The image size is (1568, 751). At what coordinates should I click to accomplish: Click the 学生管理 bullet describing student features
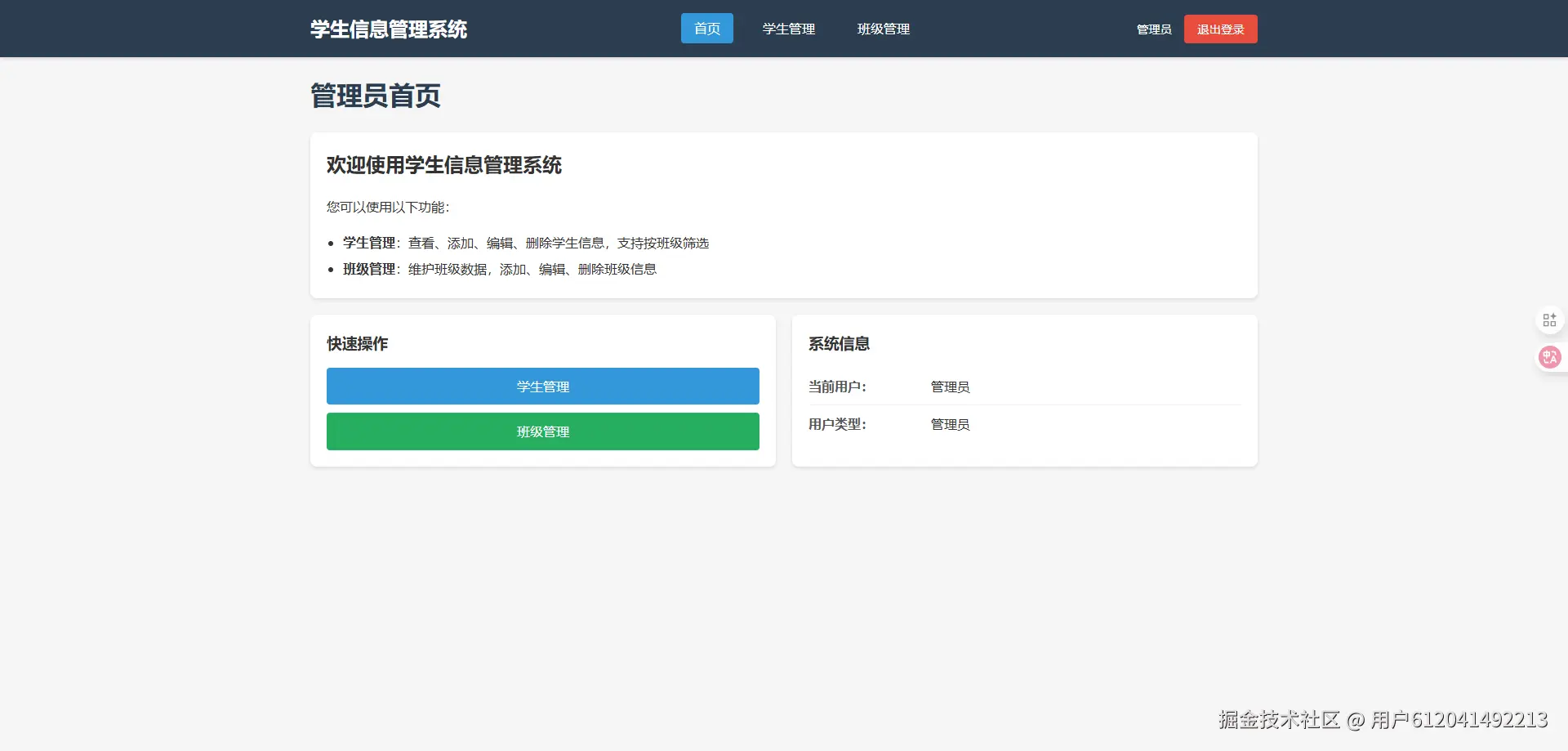(526, 244)
